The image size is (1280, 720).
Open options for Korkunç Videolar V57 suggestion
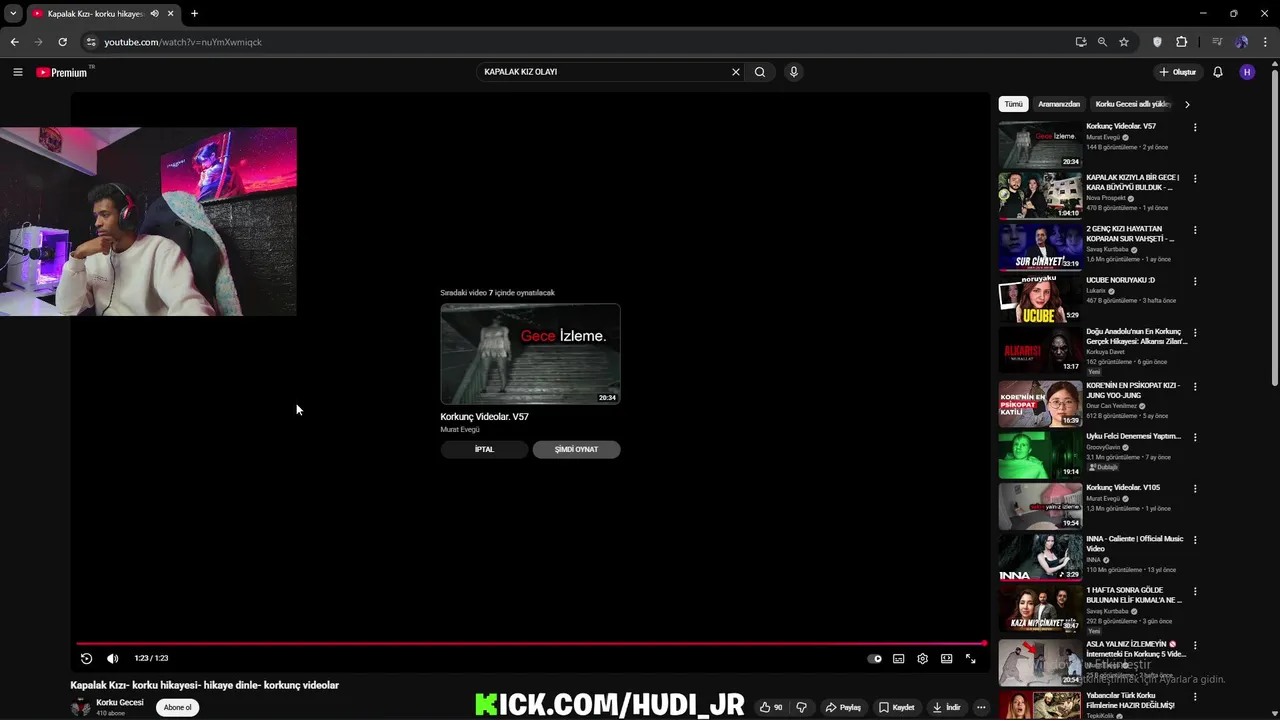click(1195, 127)
